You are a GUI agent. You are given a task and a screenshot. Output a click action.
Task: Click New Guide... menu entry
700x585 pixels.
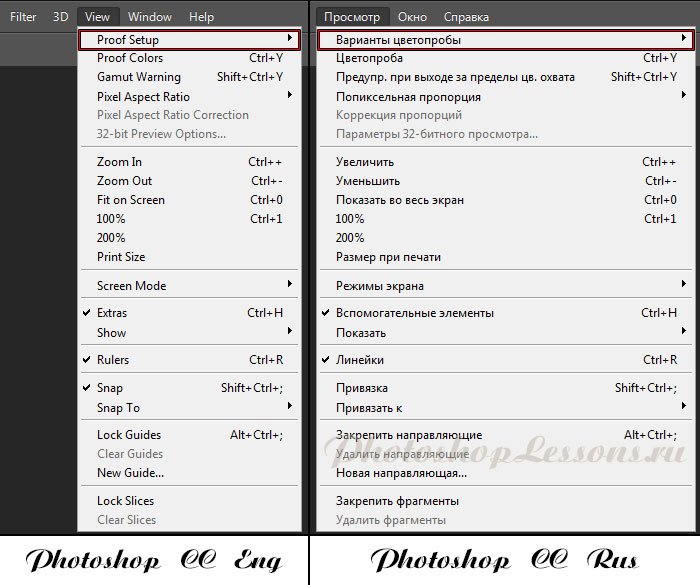pos(130,473)
